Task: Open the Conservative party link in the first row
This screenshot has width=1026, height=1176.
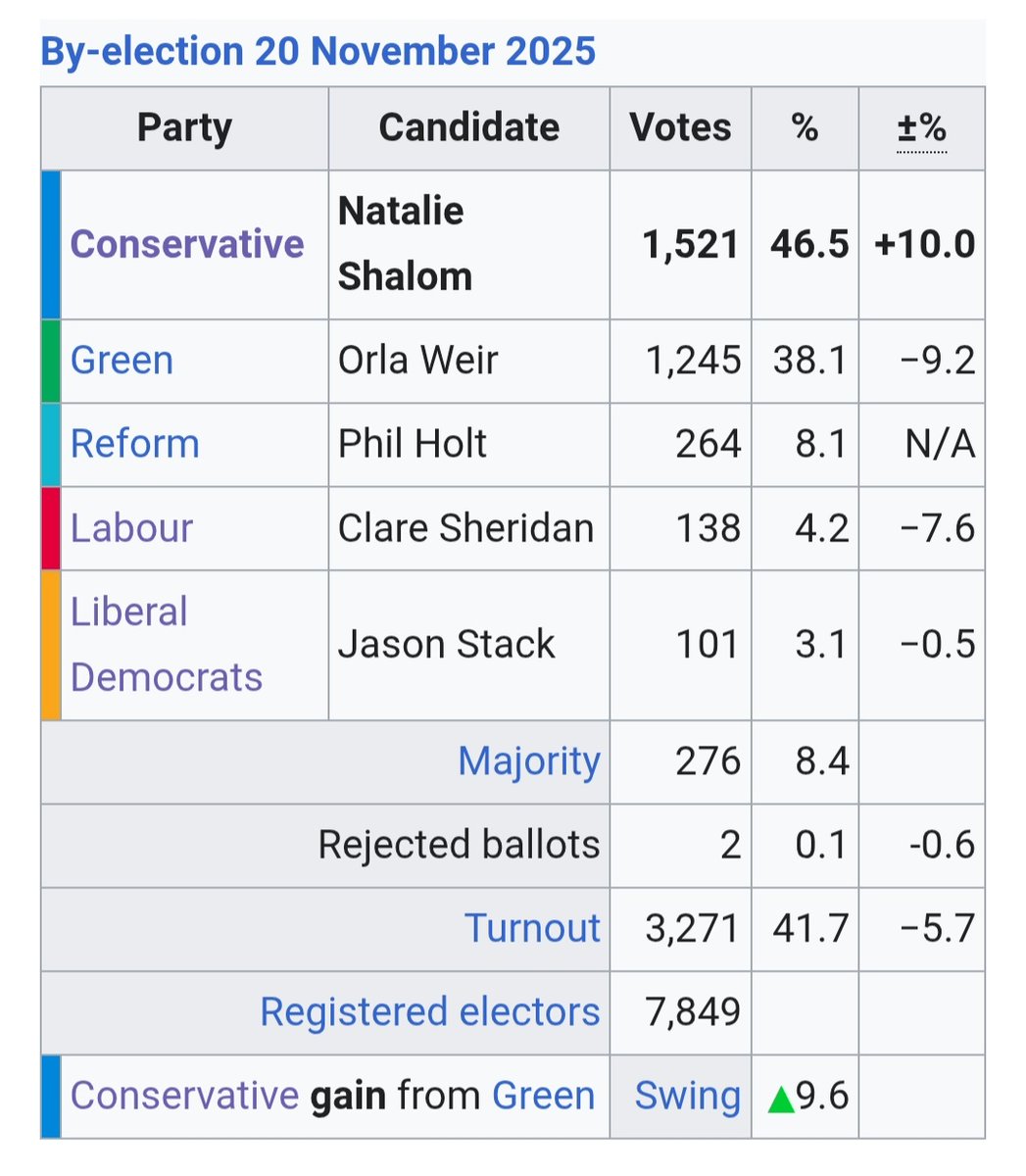Action: (186, 244)
